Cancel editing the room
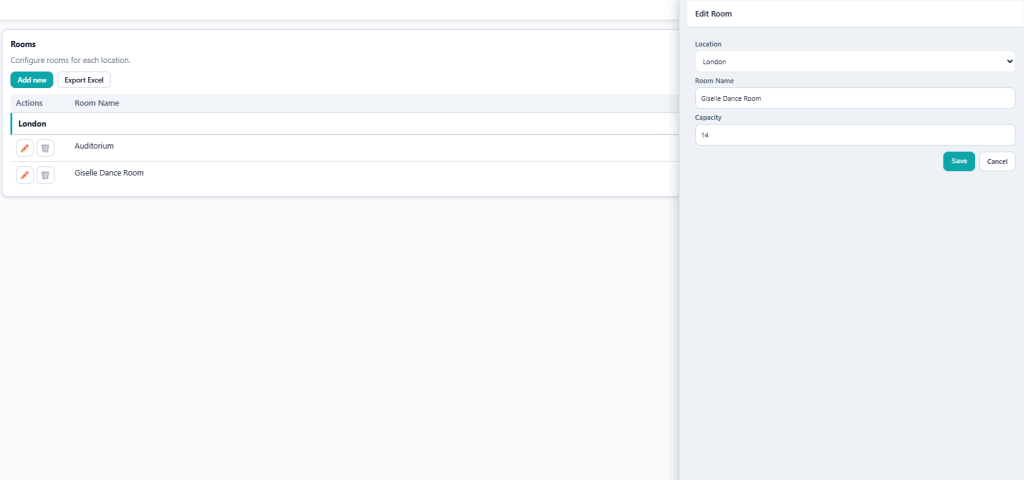The width and height of the screenshot is (1024, 480). (997, 161)
